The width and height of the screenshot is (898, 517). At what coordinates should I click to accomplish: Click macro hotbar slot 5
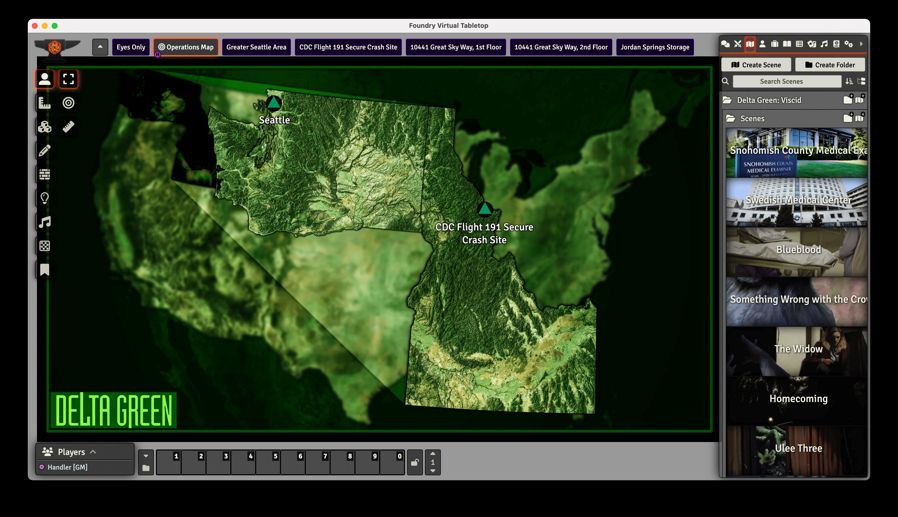[268, 462]
